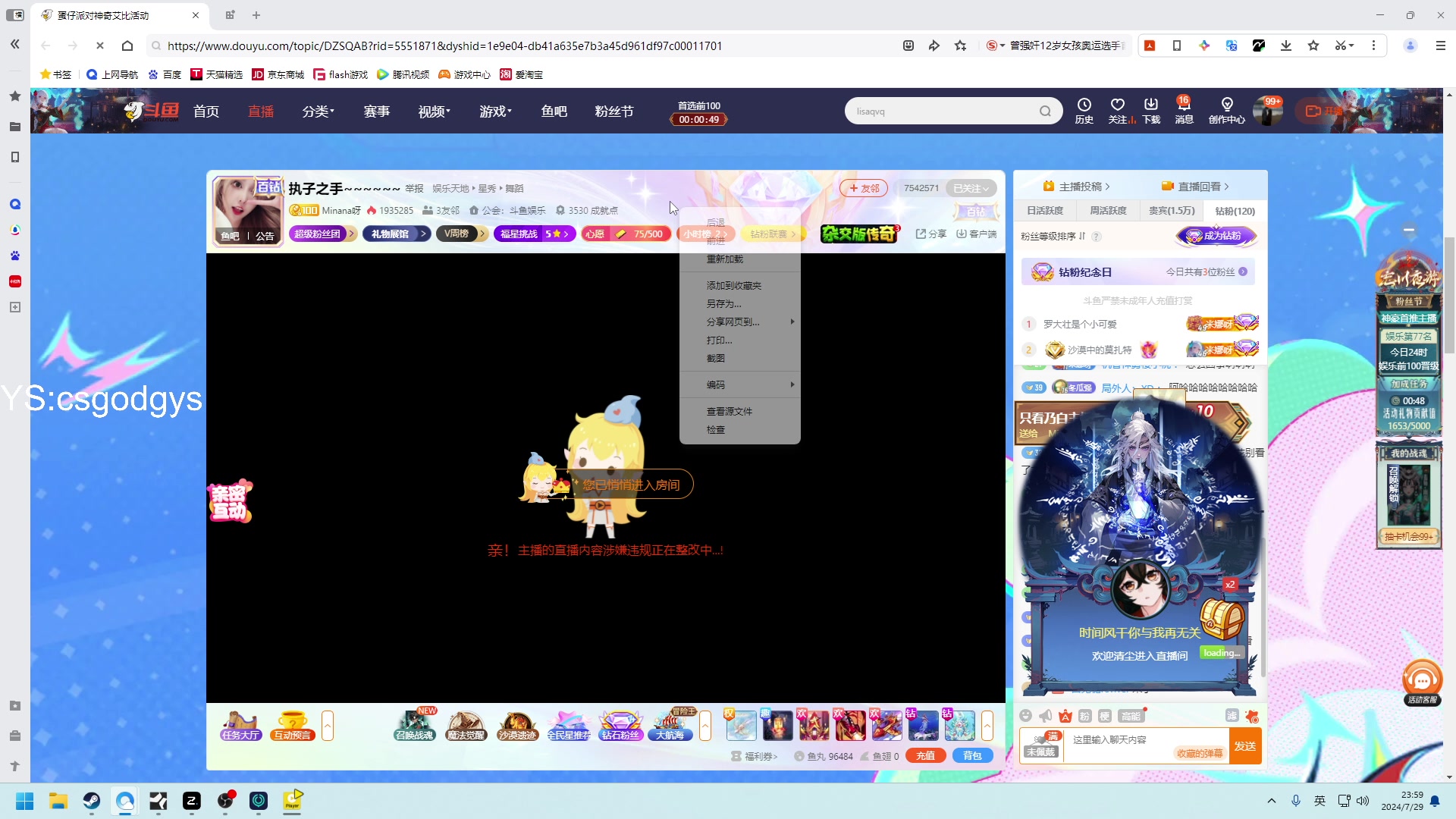
Task: Open the 下载 download icon in Douyu header
Action: tap(1151, 111)
